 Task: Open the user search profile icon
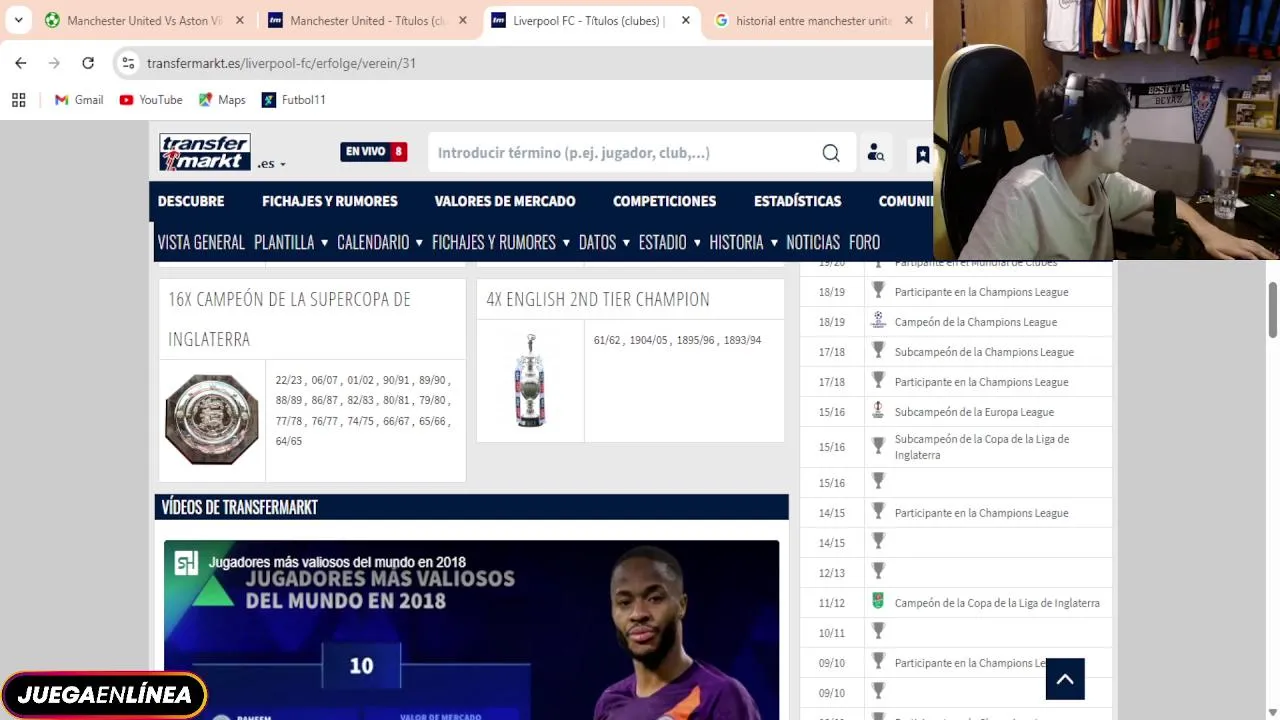(x=876, y=153)
